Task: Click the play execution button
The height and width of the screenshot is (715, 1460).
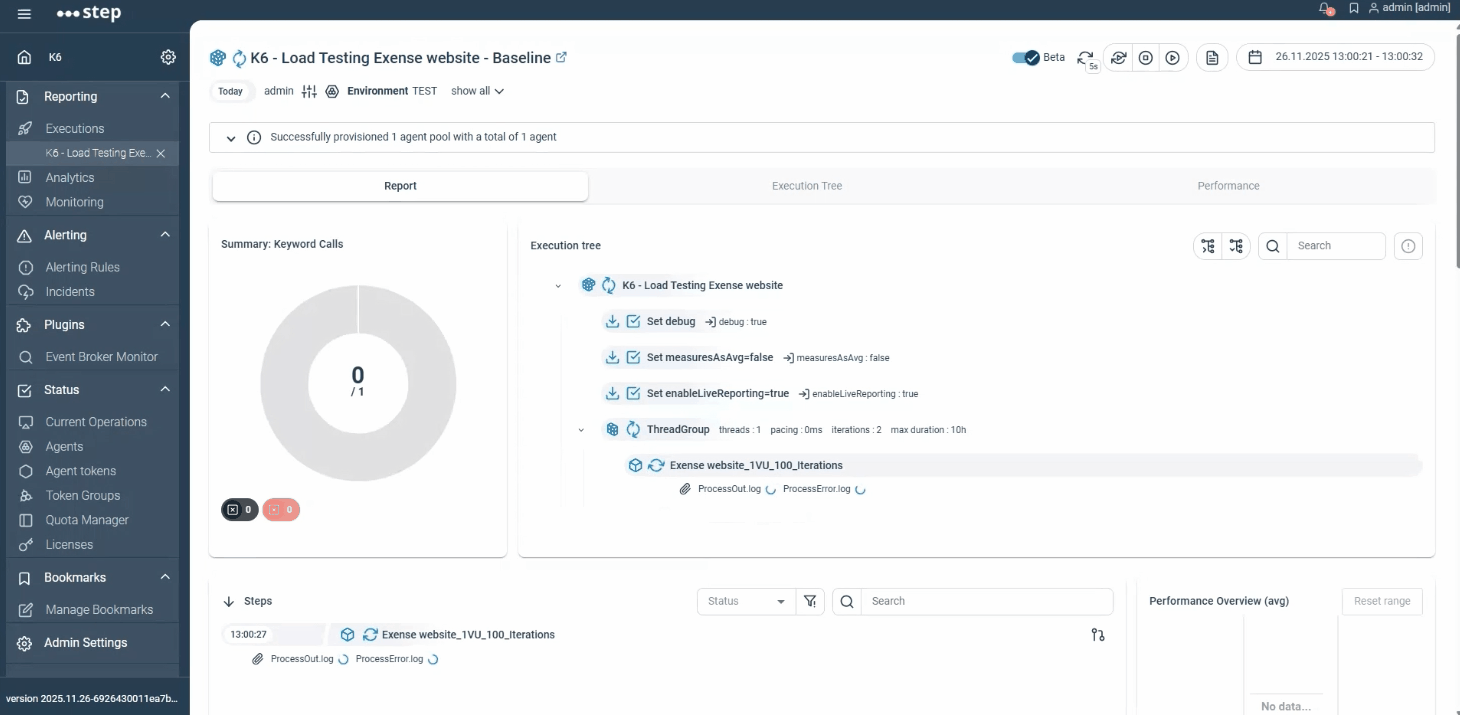Action: pos(1173,58)
